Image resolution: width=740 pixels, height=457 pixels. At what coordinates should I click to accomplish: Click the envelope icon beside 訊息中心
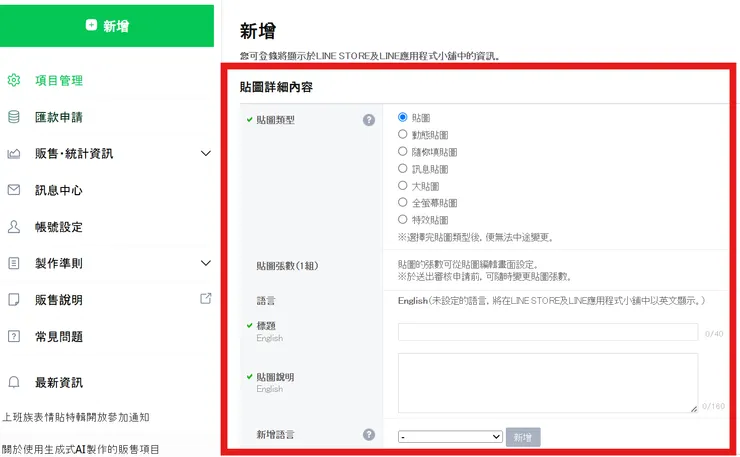pos(14,190)
